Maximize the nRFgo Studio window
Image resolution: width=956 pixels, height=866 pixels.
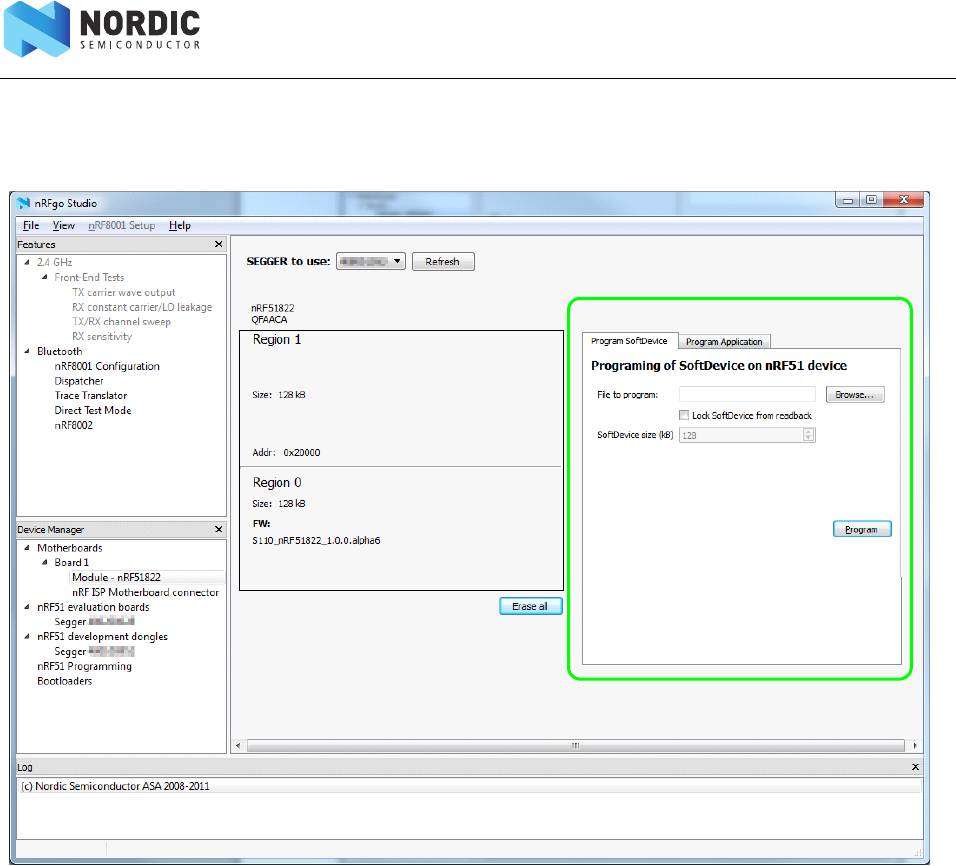pyautogui.click(x=871, y=200)
